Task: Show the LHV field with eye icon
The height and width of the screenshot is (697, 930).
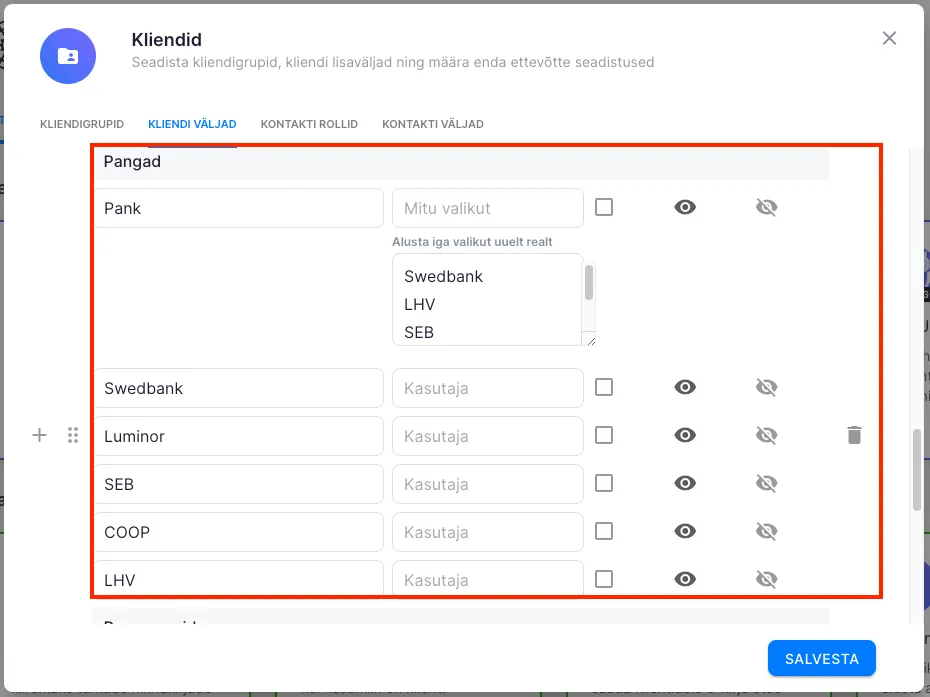Action: (x=685, y=578)
